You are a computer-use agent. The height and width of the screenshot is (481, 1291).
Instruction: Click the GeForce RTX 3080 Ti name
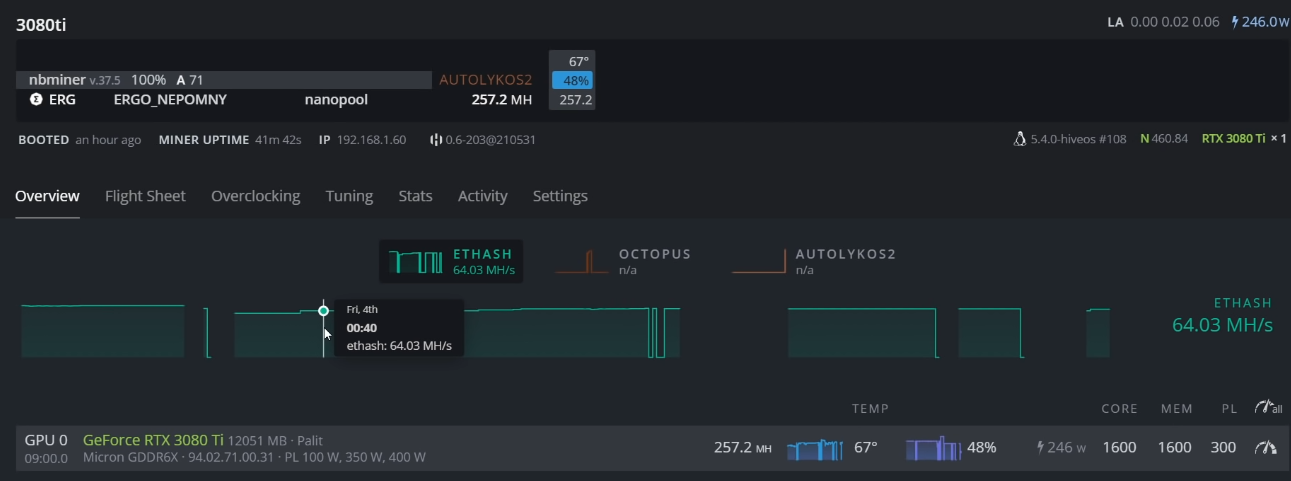point(153,440)
